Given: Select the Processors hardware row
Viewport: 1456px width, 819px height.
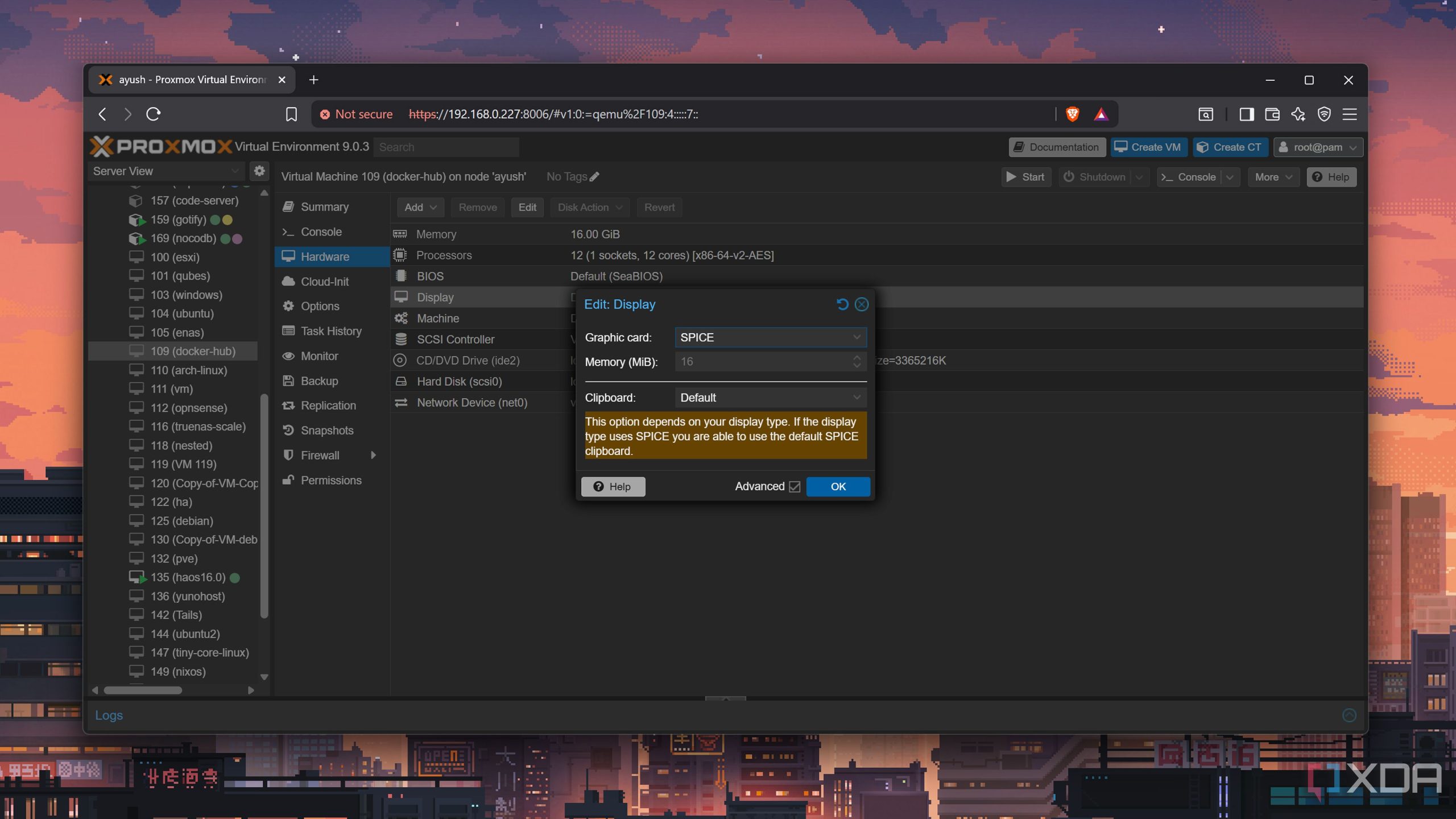Looking at the screenshot, I should coord(876,255).
